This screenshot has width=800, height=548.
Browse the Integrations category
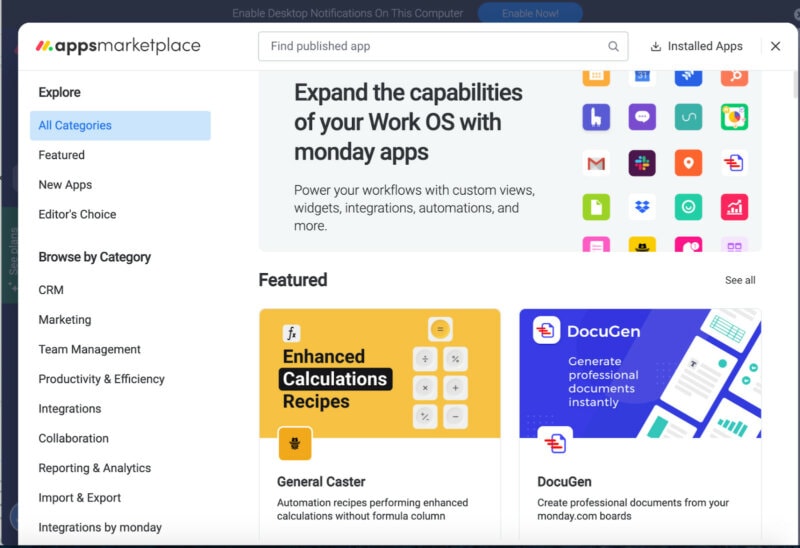coord(70,409)
